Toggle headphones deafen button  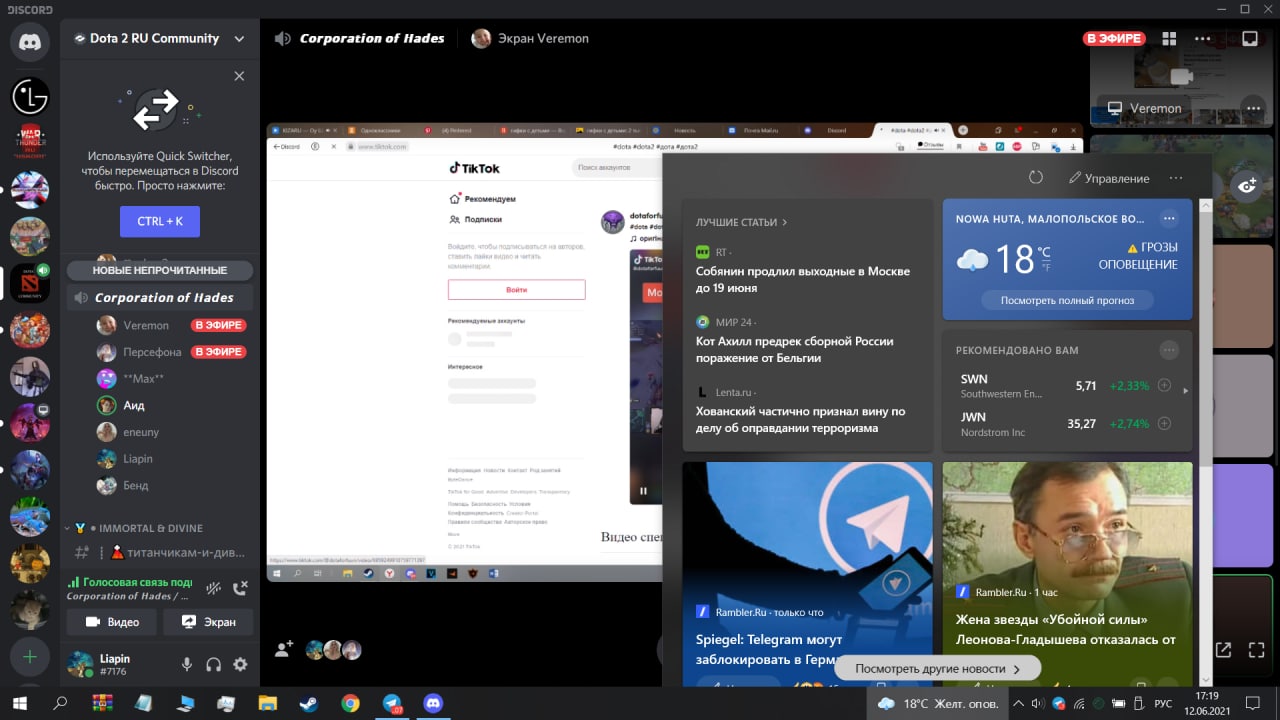tap(213, 664)
